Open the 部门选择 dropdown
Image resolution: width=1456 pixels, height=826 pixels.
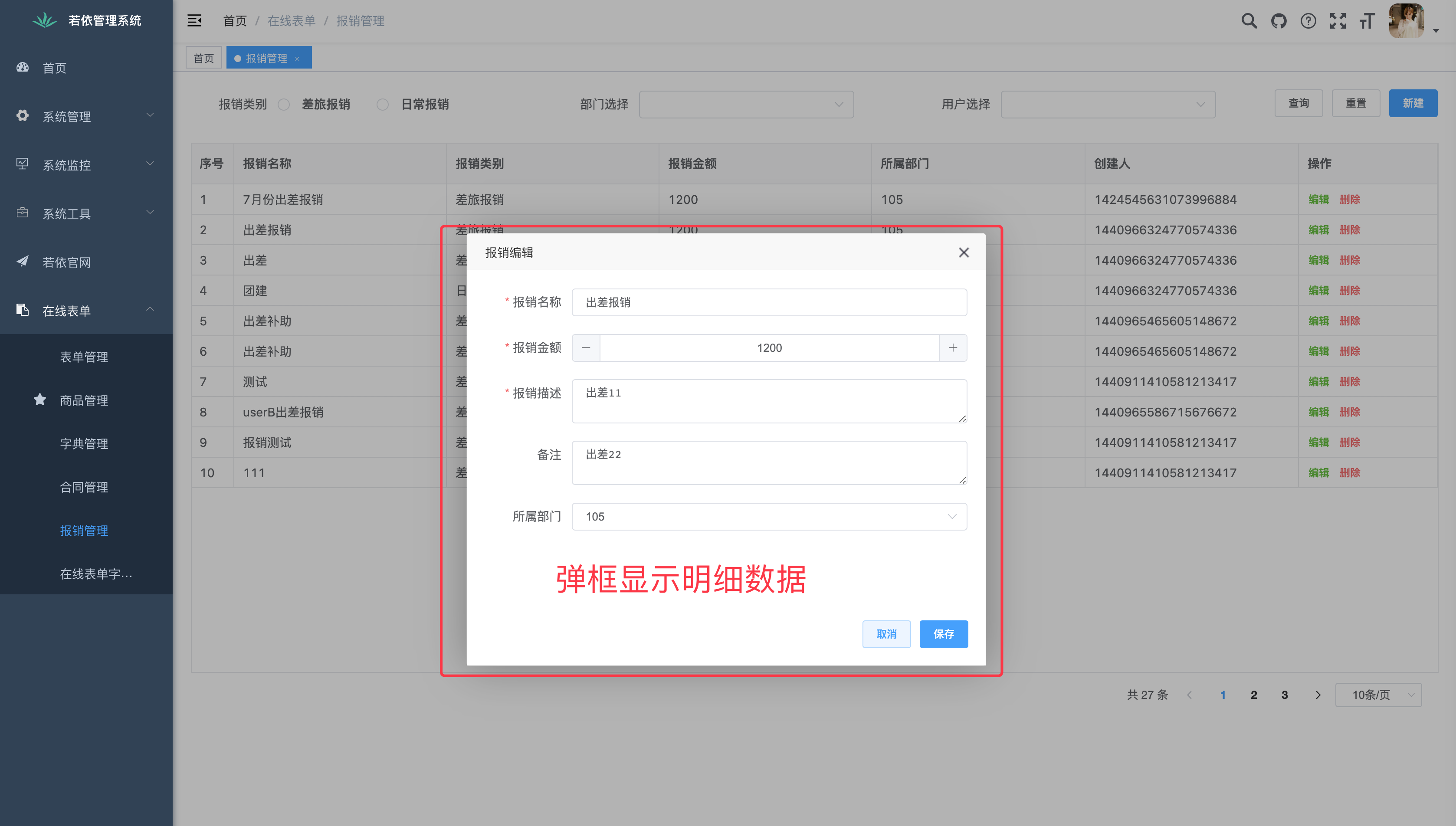746,105
